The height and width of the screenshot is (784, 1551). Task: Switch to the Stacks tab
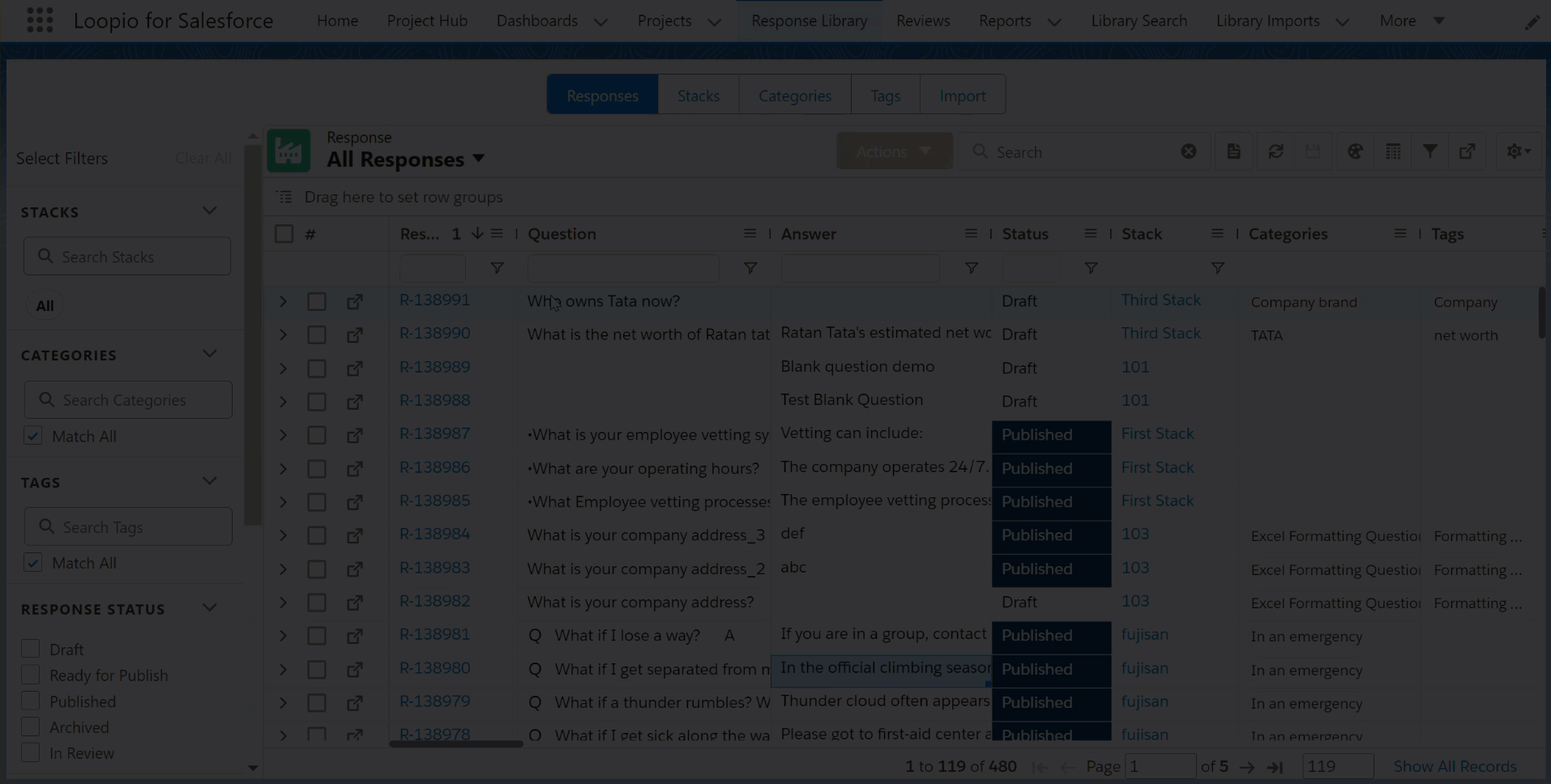[699, 96]
